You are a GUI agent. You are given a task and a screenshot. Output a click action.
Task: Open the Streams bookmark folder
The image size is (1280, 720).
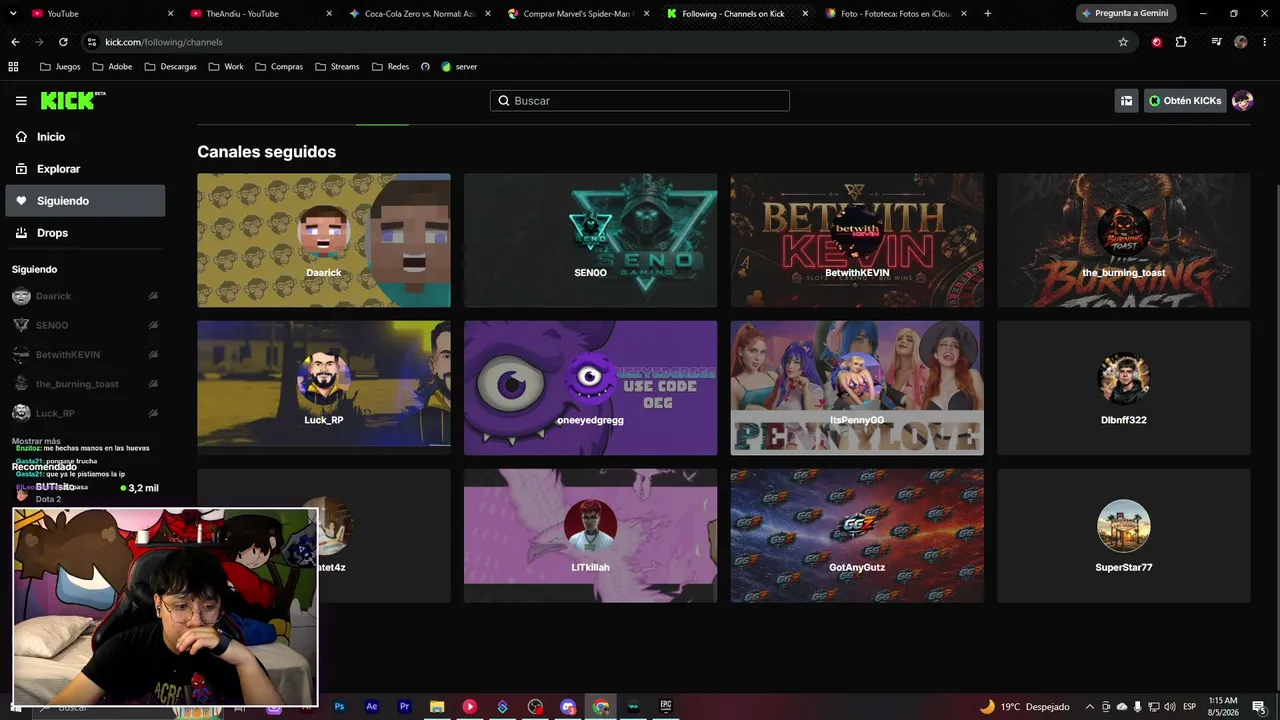[x=337, y=67]
